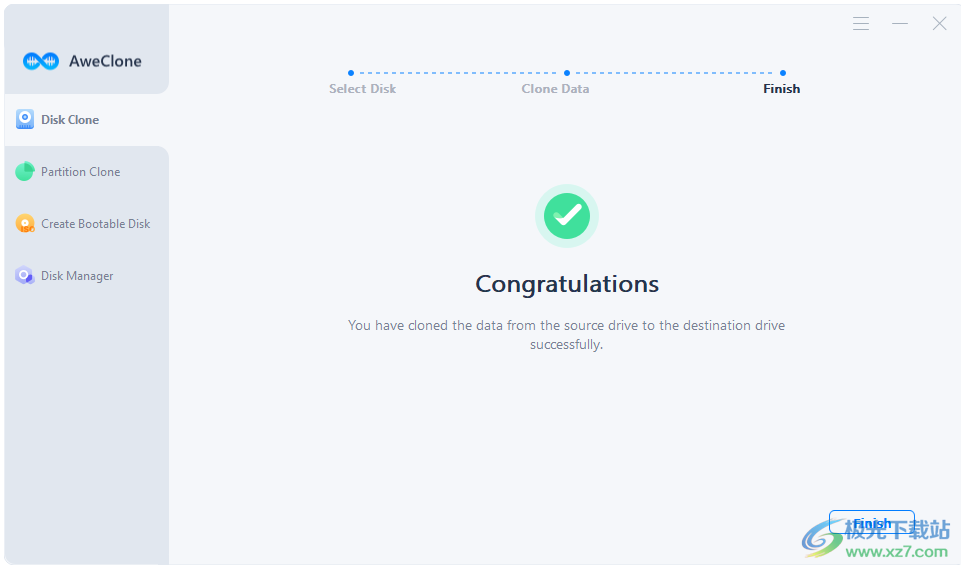Click the Select Disk step label

click(362, 89)
